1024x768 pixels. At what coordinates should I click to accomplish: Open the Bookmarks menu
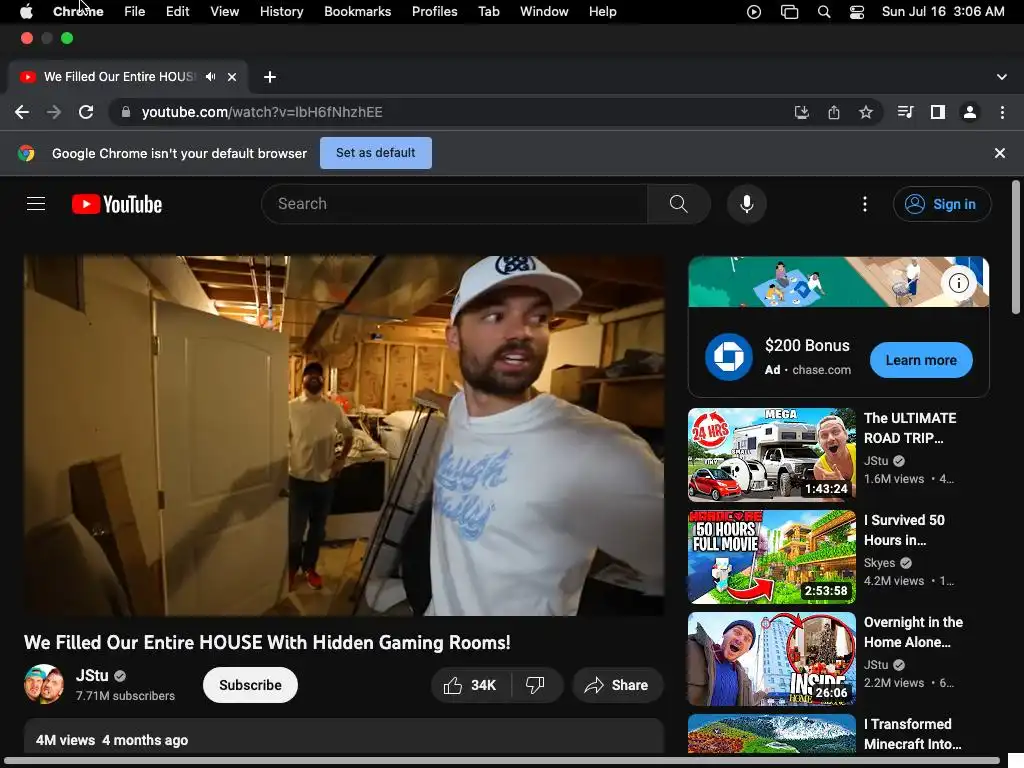pyautogui.click(x=357, y=12)
